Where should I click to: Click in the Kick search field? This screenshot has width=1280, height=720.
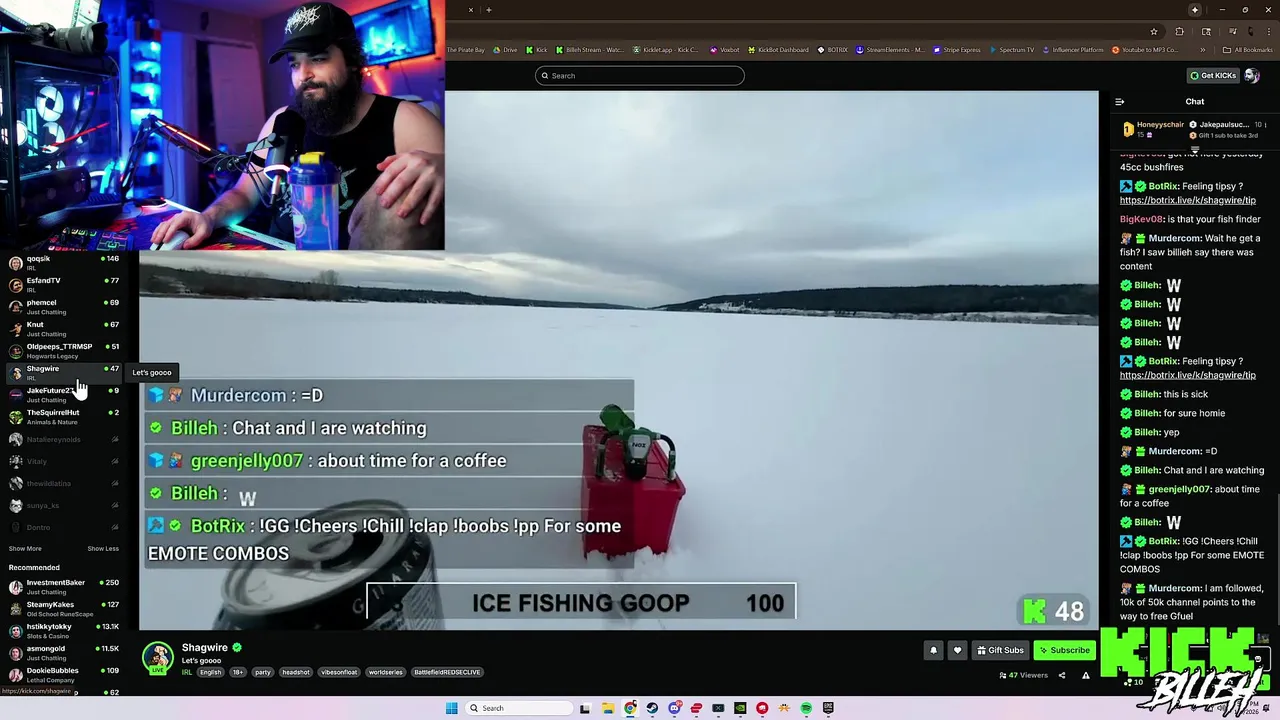tap(640, 76)
